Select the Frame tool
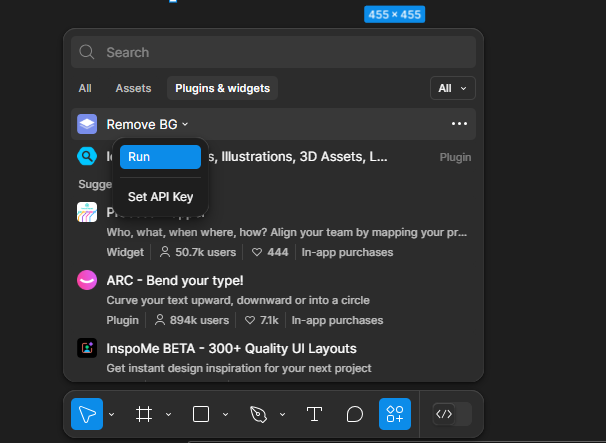Viewport: 606px width, 443px height. [x=144, y=414]
